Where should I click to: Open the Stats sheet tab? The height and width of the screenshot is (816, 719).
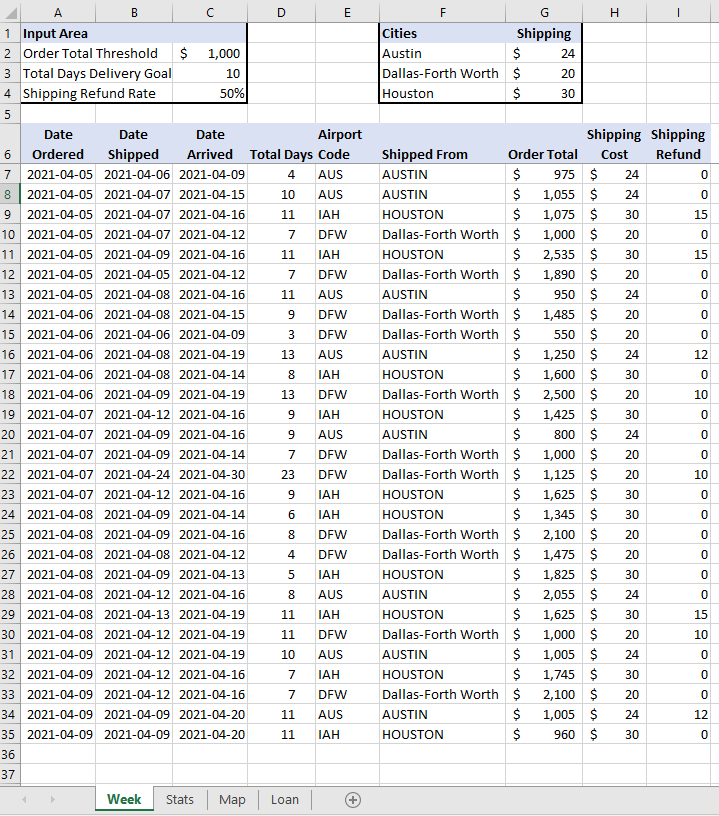coord(180,799)
